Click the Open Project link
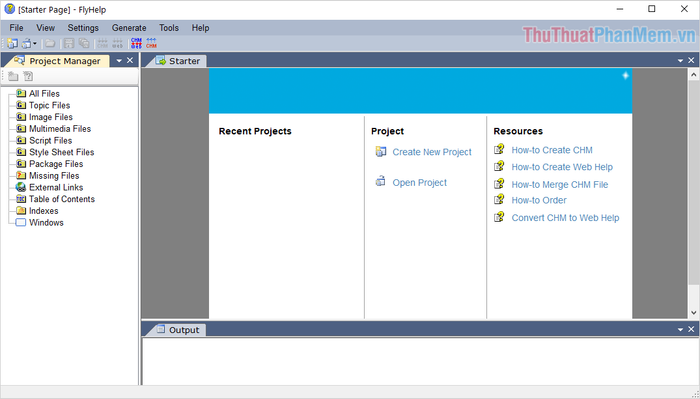 (x=419, y=183)
